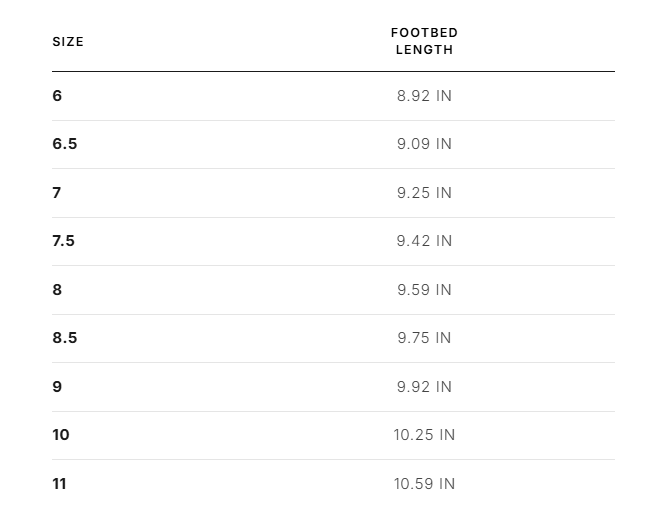Click the 9.42 IN footbed value

(424, 241)
